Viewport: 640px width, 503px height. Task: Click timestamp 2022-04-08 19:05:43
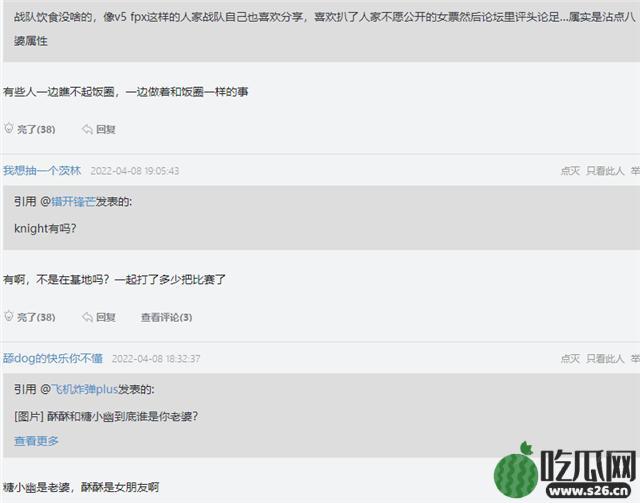pyautogui.click(x=135, y=171)
